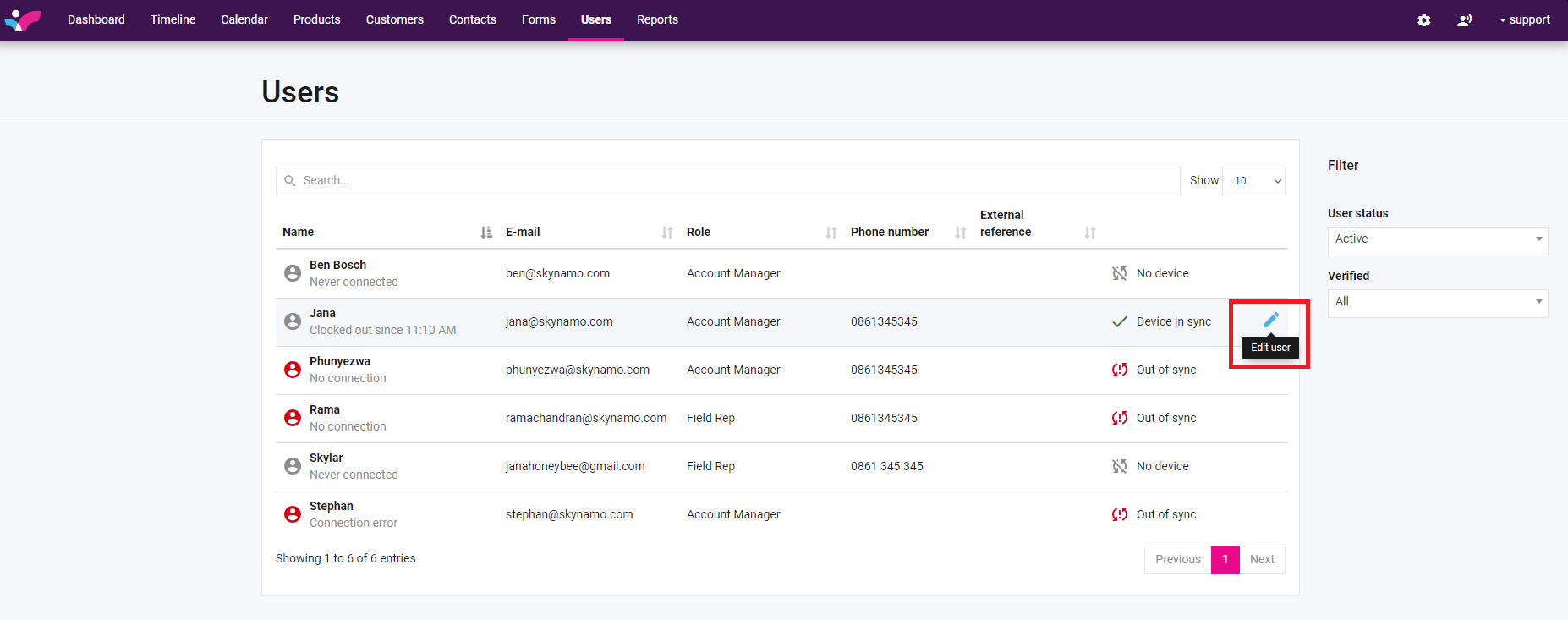The image size is (1568, 620).
Task: Click the Previous pagination button
Action: pos(1177,560)
